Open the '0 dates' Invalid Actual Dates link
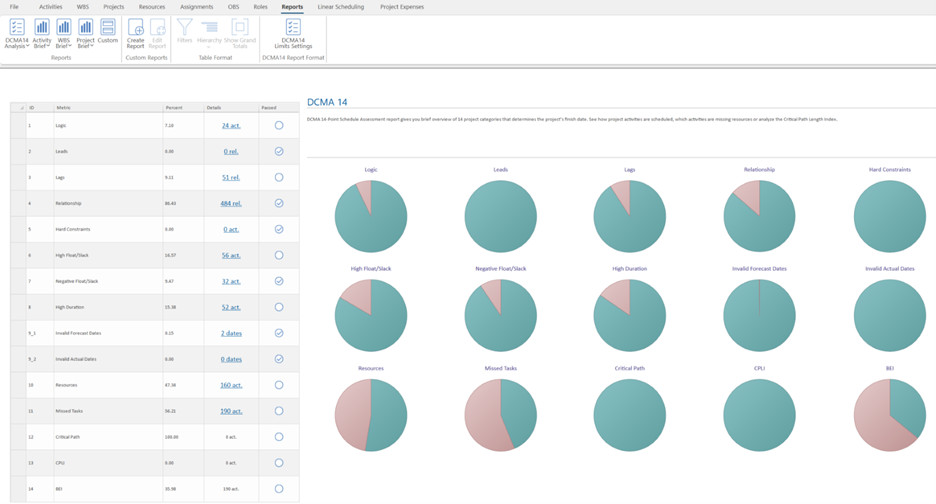 coord(231,359)
